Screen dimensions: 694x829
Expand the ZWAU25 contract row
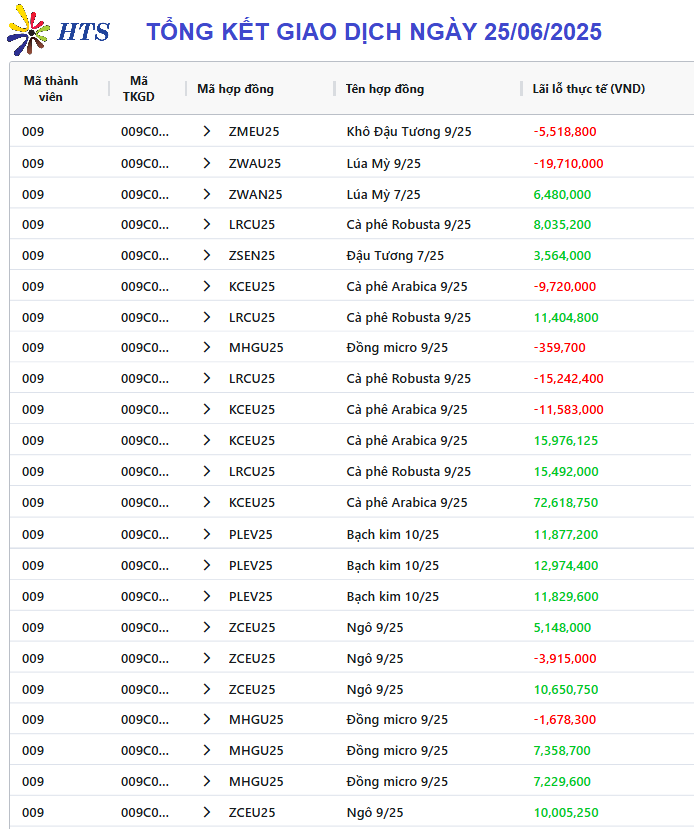(207, 163)
